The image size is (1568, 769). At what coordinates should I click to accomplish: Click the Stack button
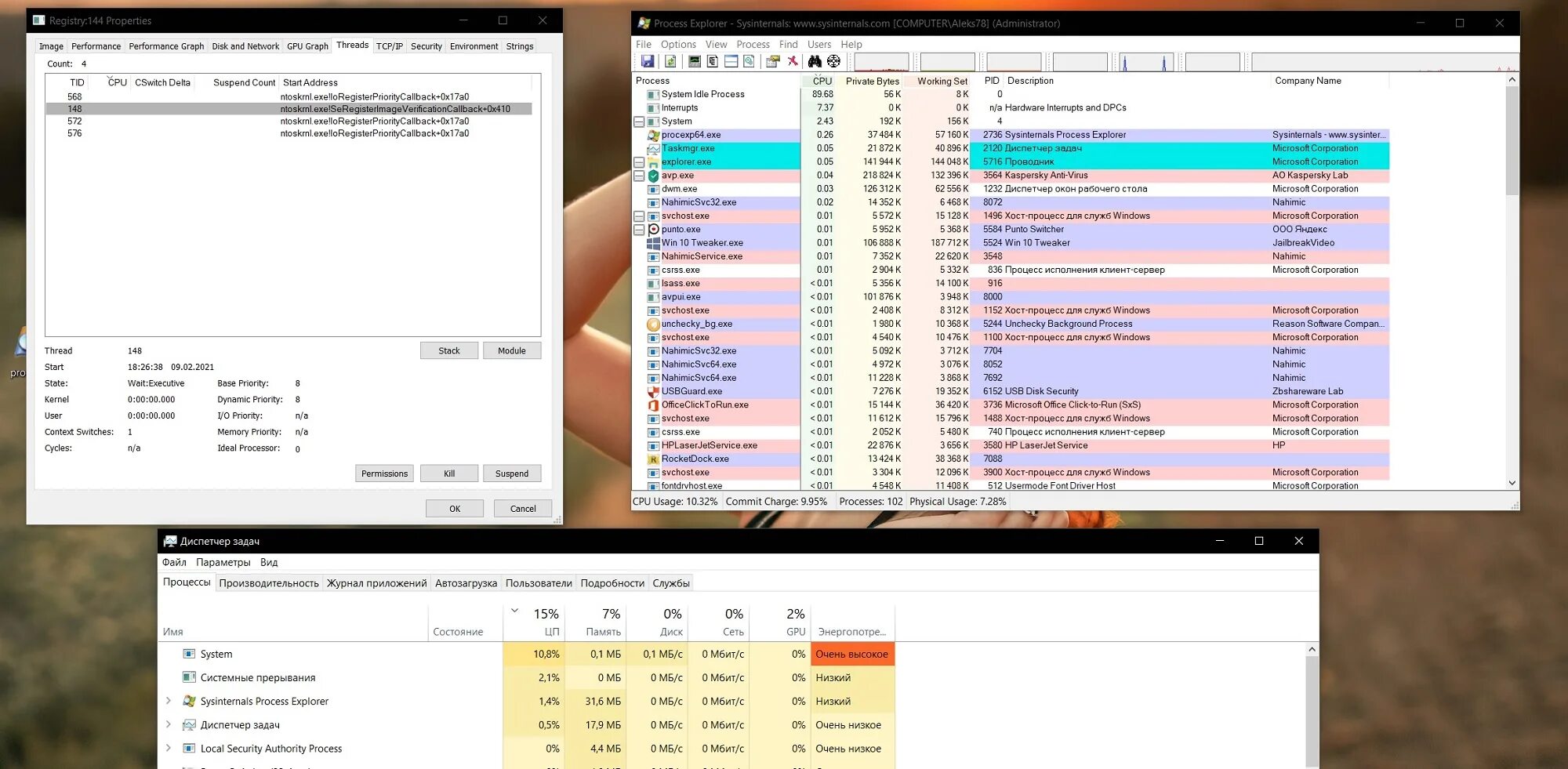pos(449,350)
